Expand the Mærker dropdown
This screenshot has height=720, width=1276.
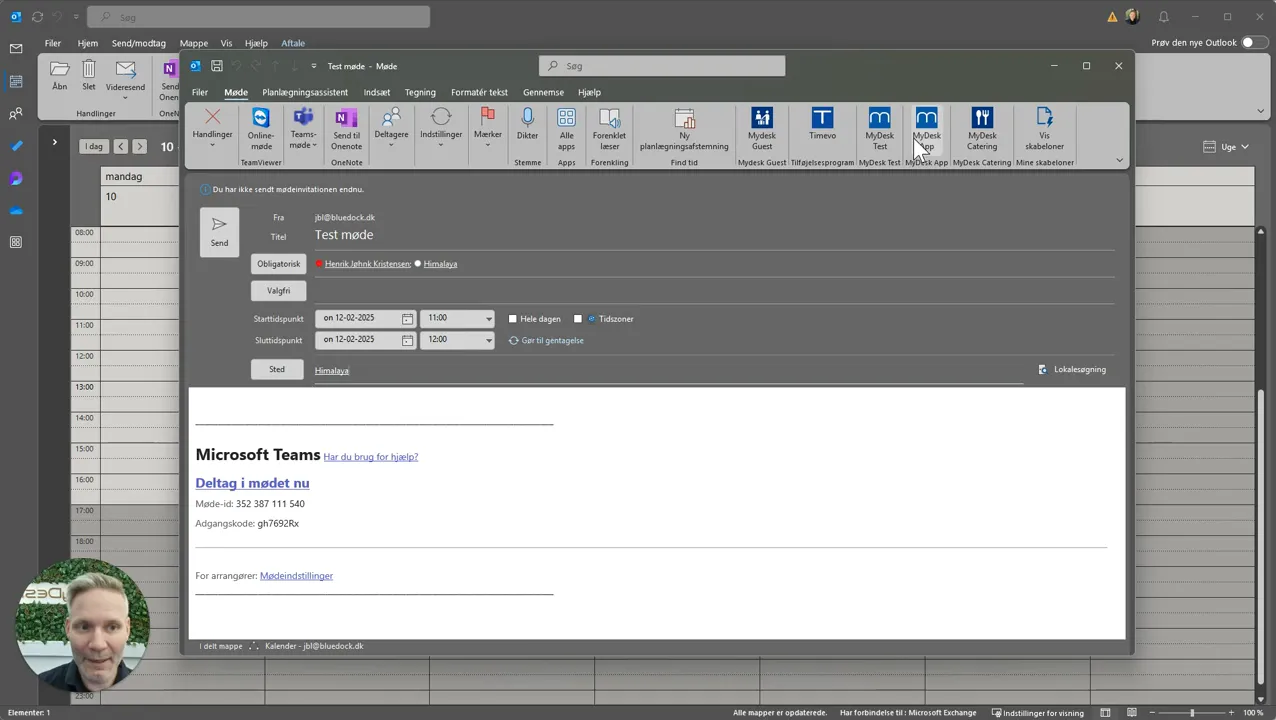tap(488, 129)
